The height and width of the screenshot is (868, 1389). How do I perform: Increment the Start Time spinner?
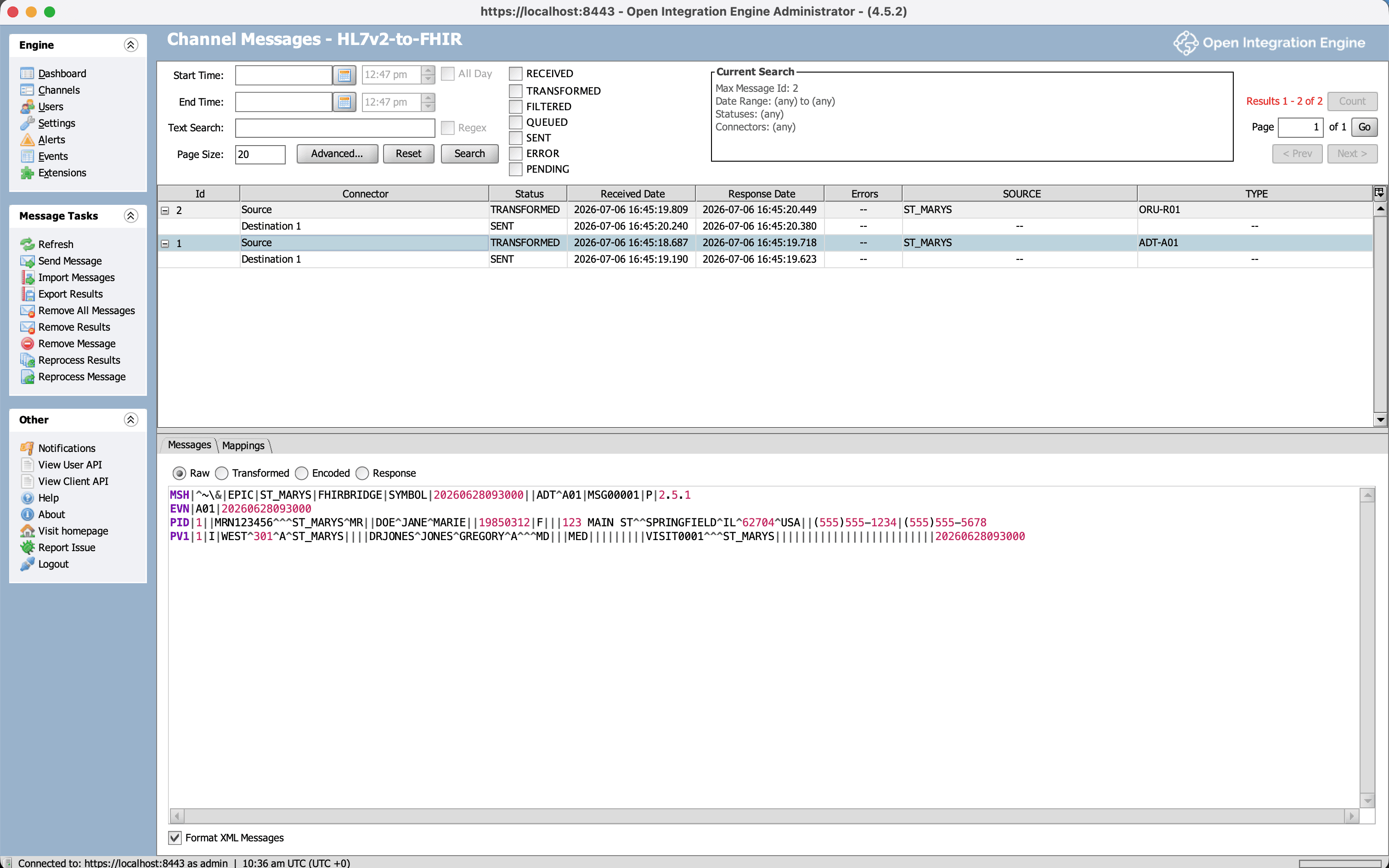[428, 71]
